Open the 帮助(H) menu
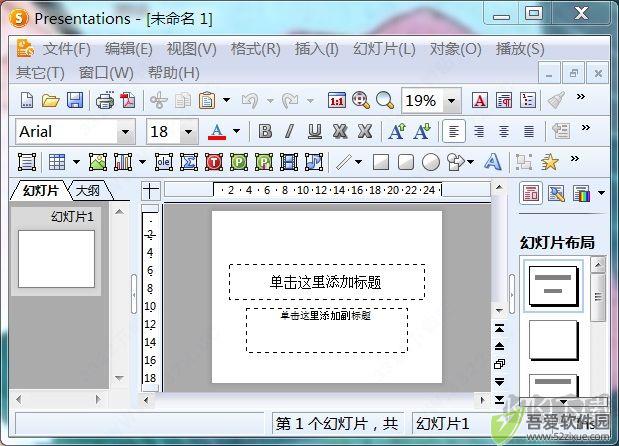This screenshot has height=446, width=619. (x=173, y=73)
